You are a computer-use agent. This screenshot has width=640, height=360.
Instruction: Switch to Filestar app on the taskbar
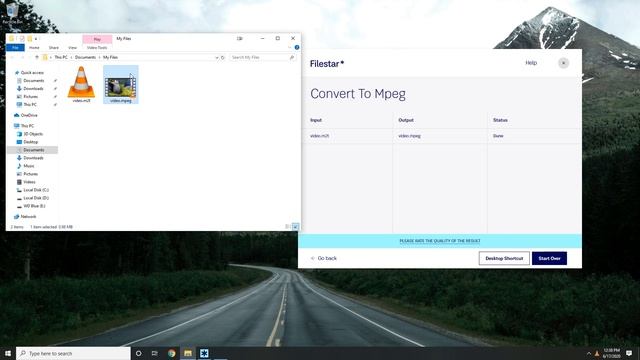(204, 353)
